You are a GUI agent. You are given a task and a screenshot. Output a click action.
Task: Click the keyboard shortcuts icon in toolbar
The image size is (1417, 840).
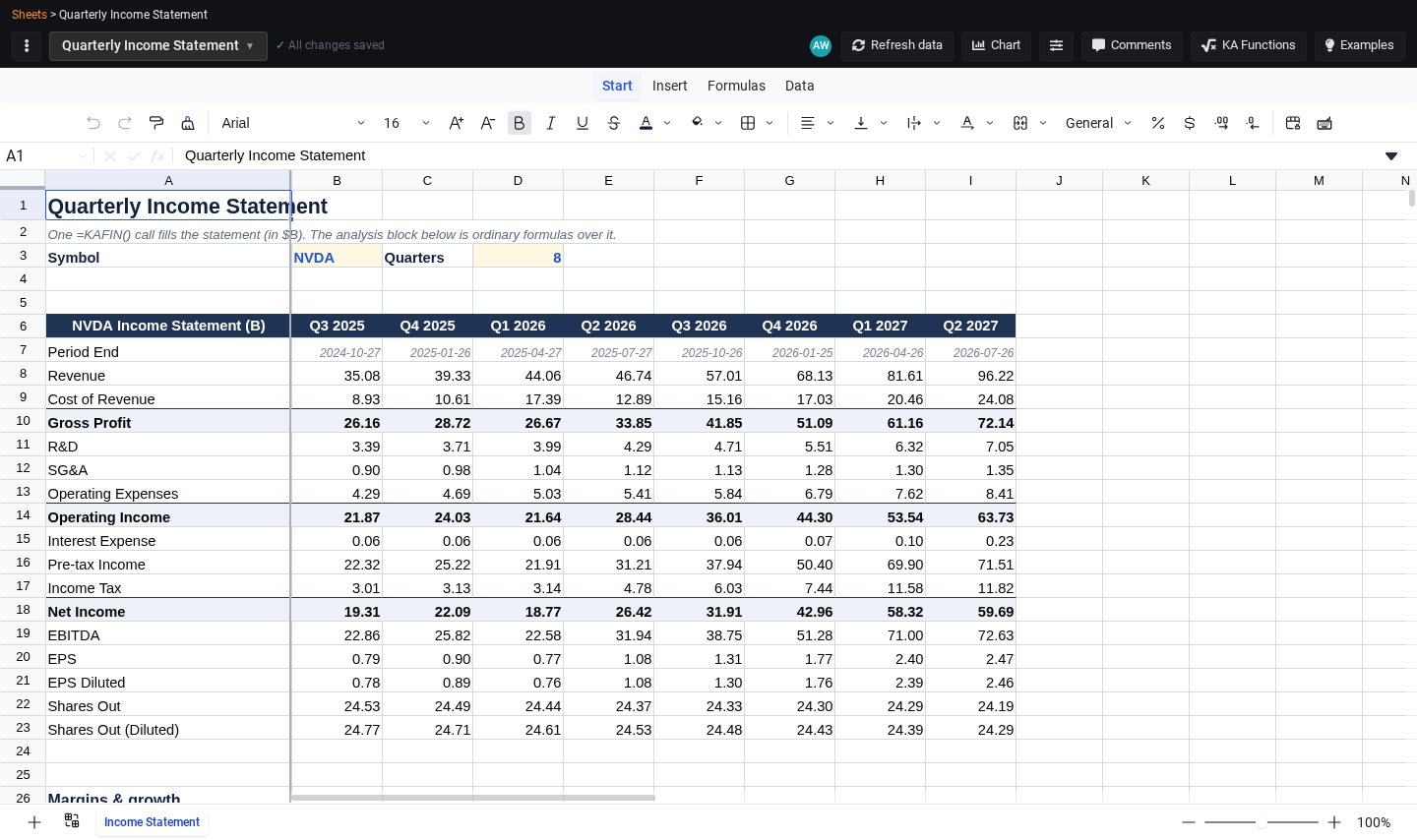[1325, 123]
